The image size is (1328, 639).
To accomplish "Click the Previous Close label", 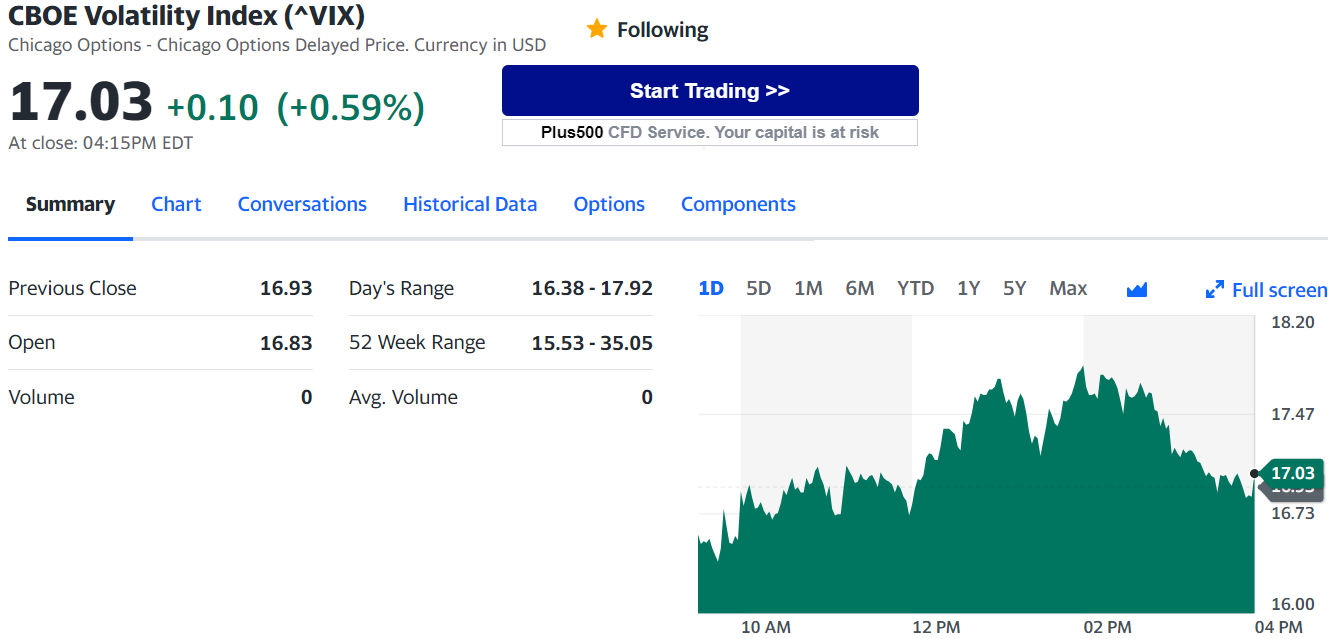I will (72, 288).
